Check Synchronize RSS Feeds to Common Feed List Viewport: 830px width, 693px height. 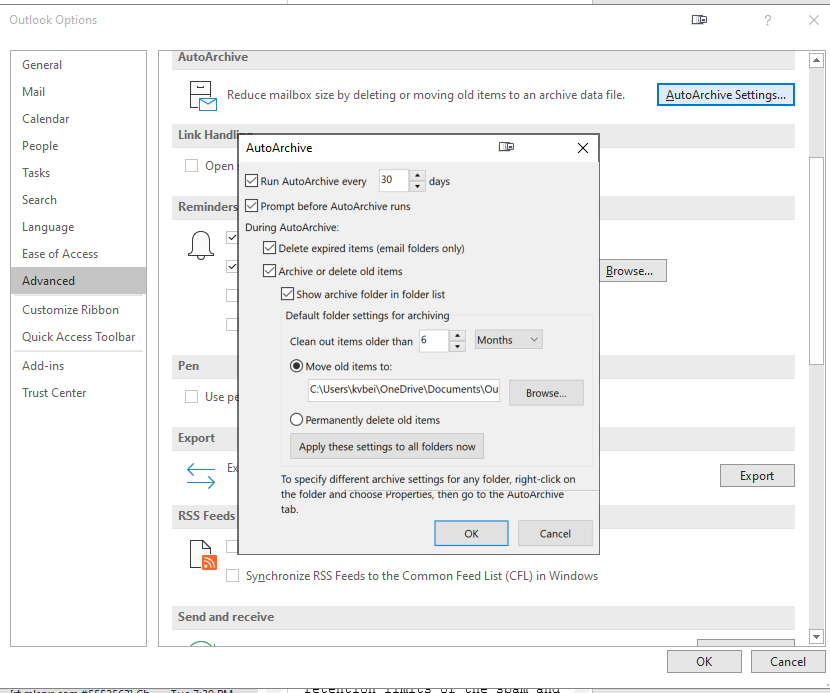coord(232,575)
